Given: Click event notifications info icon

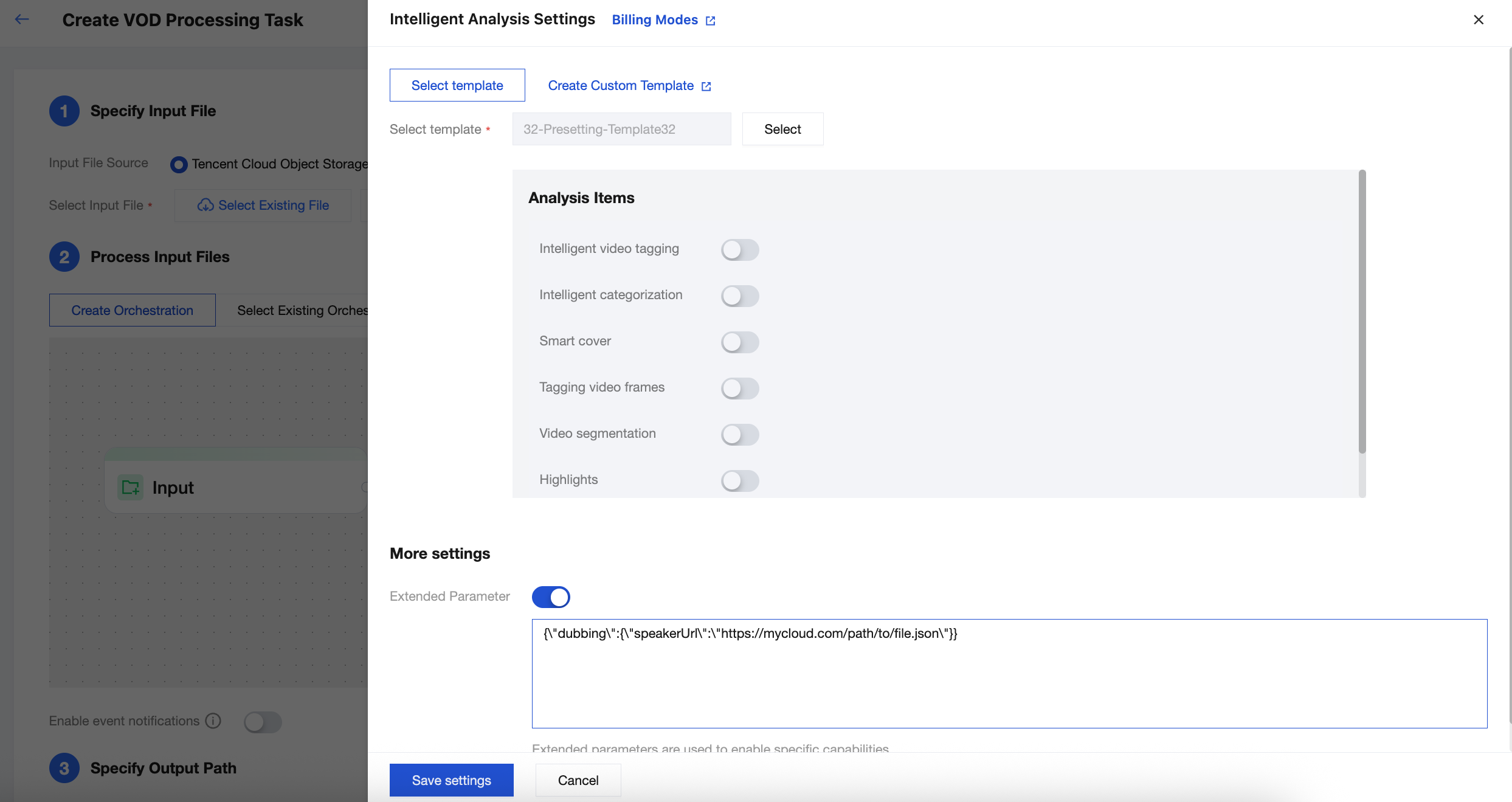Looking at the screenshot, I should tap(213, 721).
